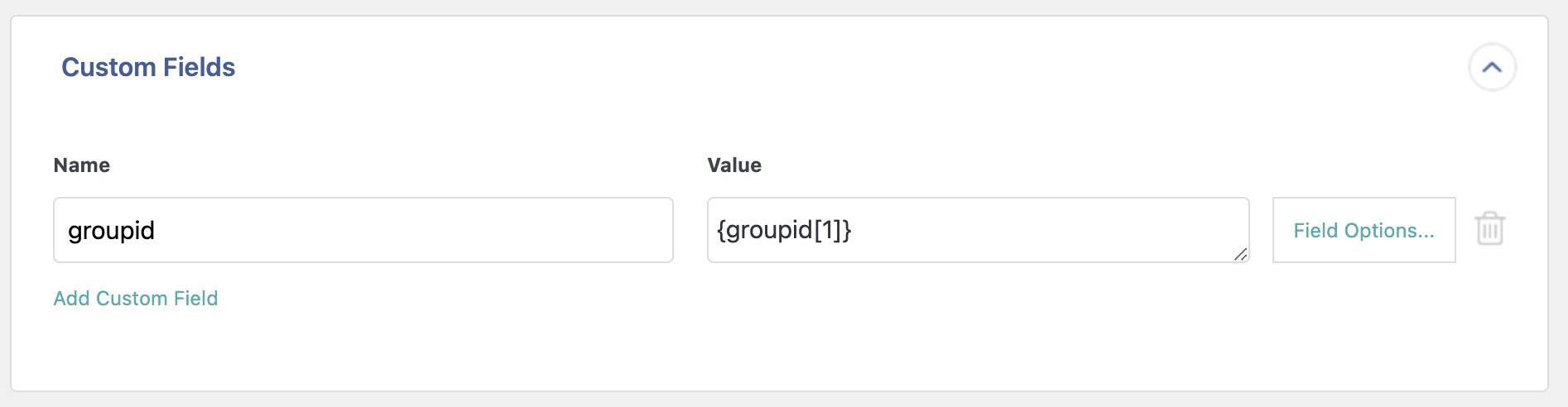Click the Value column label
The image size is (1568, 407).
pos(734,165)
